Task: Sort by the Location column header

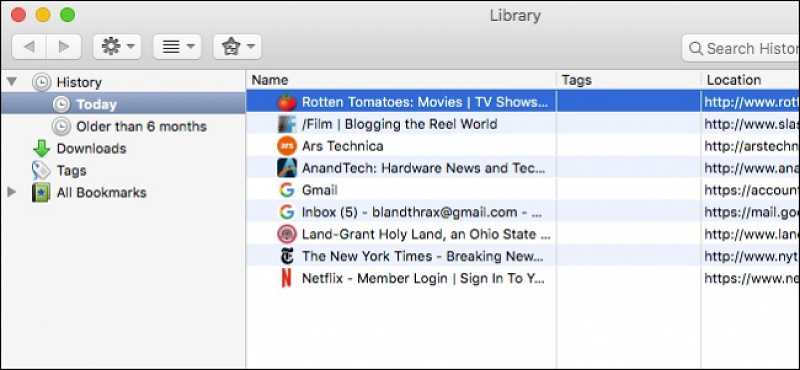Action: 751,80
